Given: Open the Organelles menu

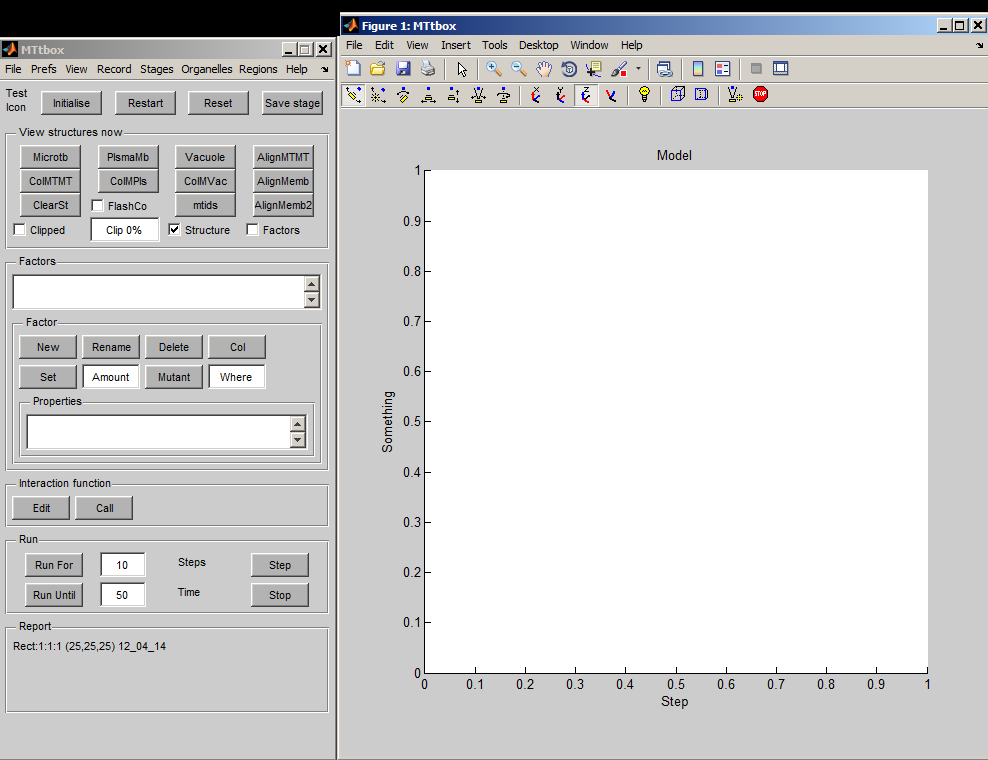Looking at the screenshot, I should tap(206, 69).
